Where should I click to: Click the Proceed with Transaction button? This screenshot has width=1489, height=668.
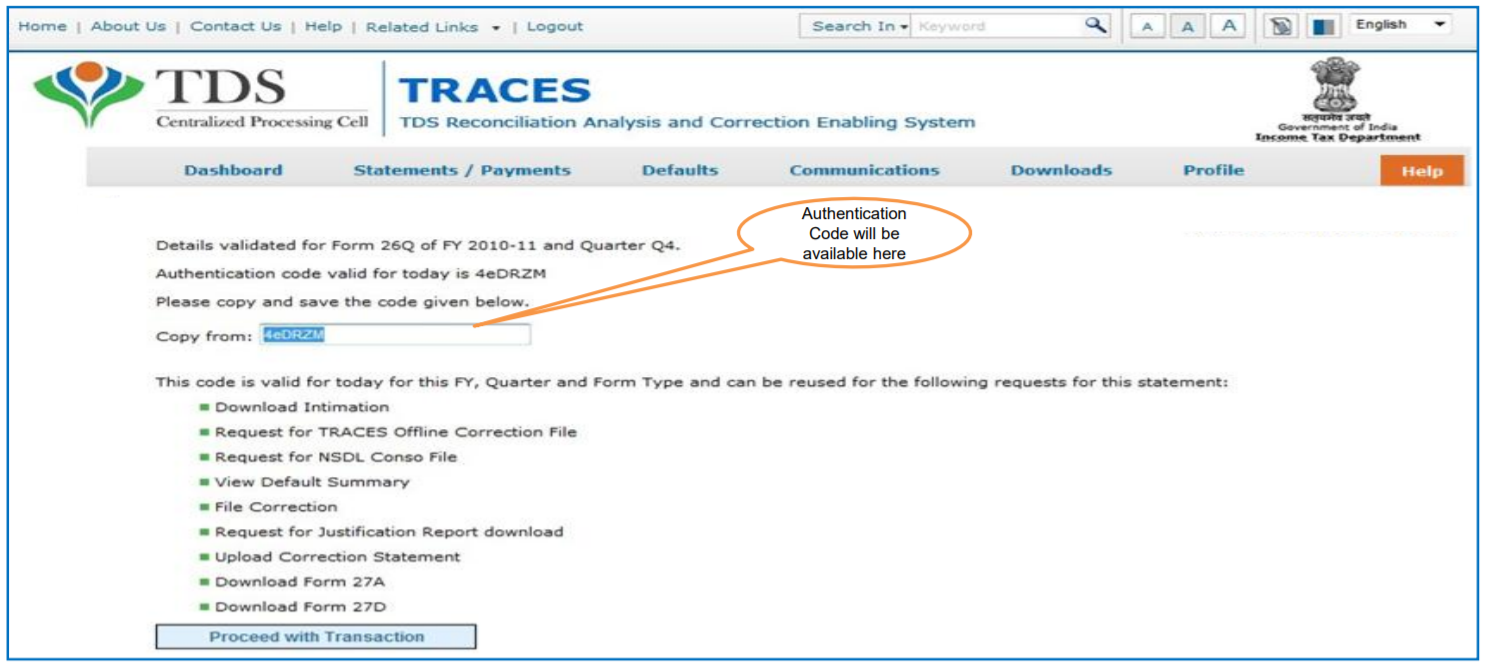pyautogui.click(x=316, y=637)
